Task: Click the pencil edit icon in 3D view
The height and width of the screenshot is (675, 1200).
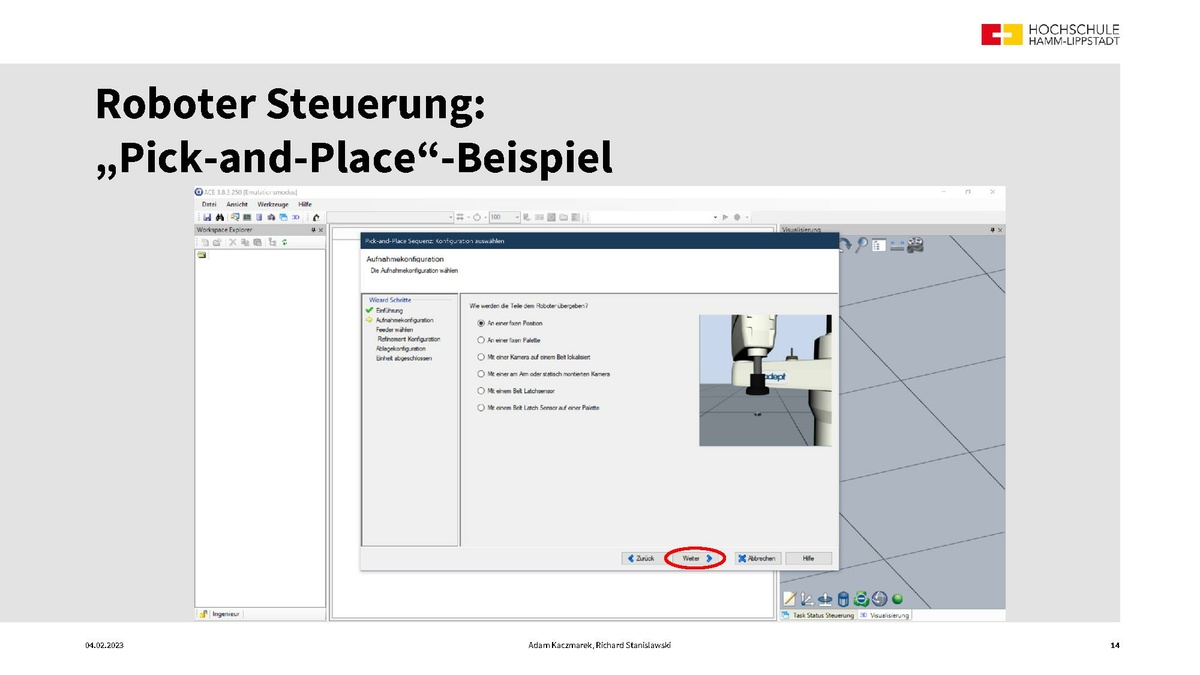Action: tap(789, 599)
